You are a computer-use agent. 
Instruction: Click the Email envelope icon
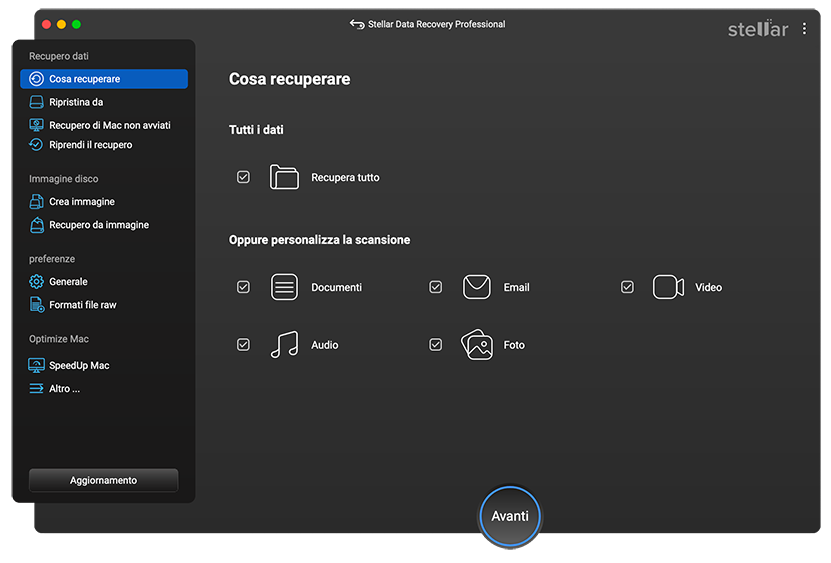(476, 287)
